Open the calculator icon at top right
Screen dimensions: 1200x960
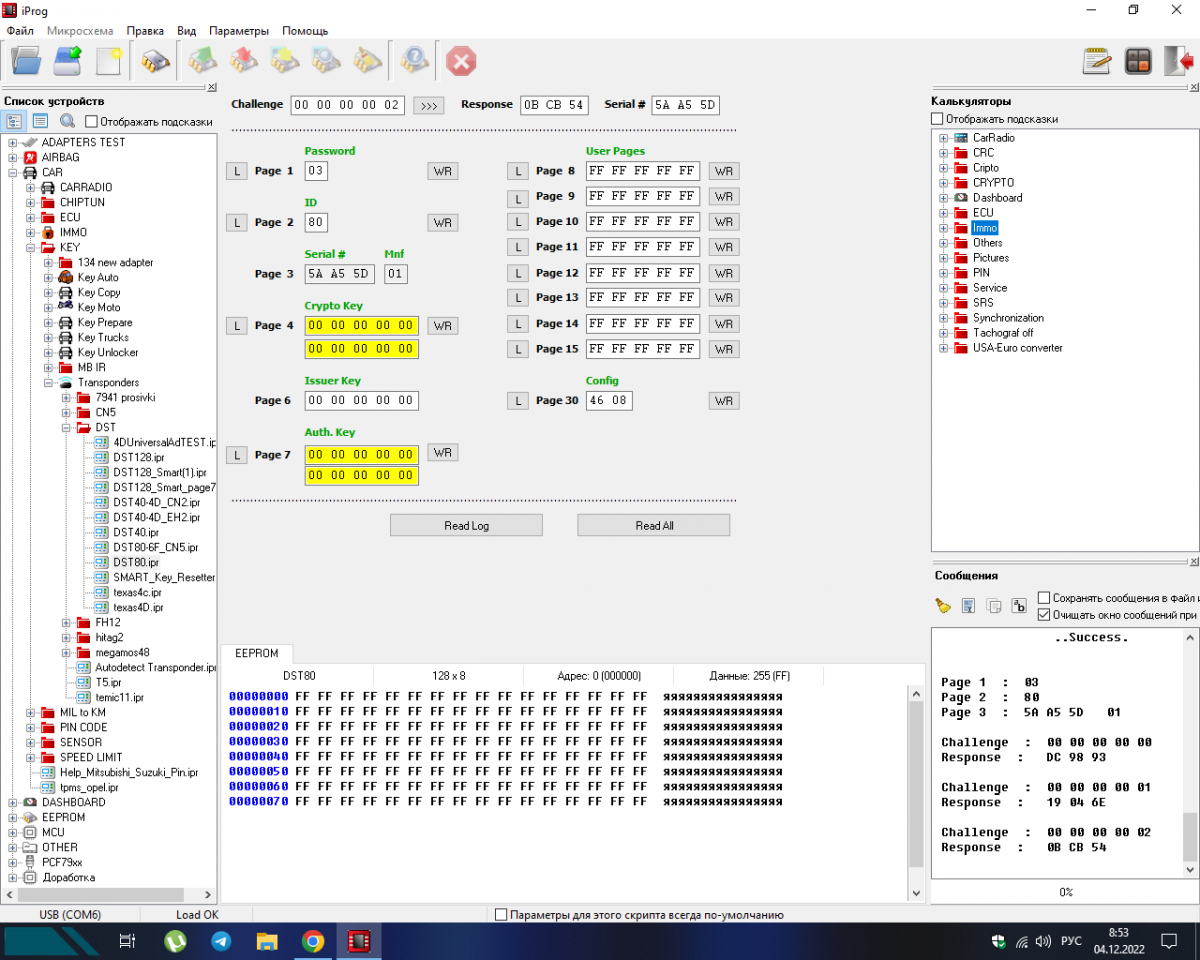tap(1138, 62)
